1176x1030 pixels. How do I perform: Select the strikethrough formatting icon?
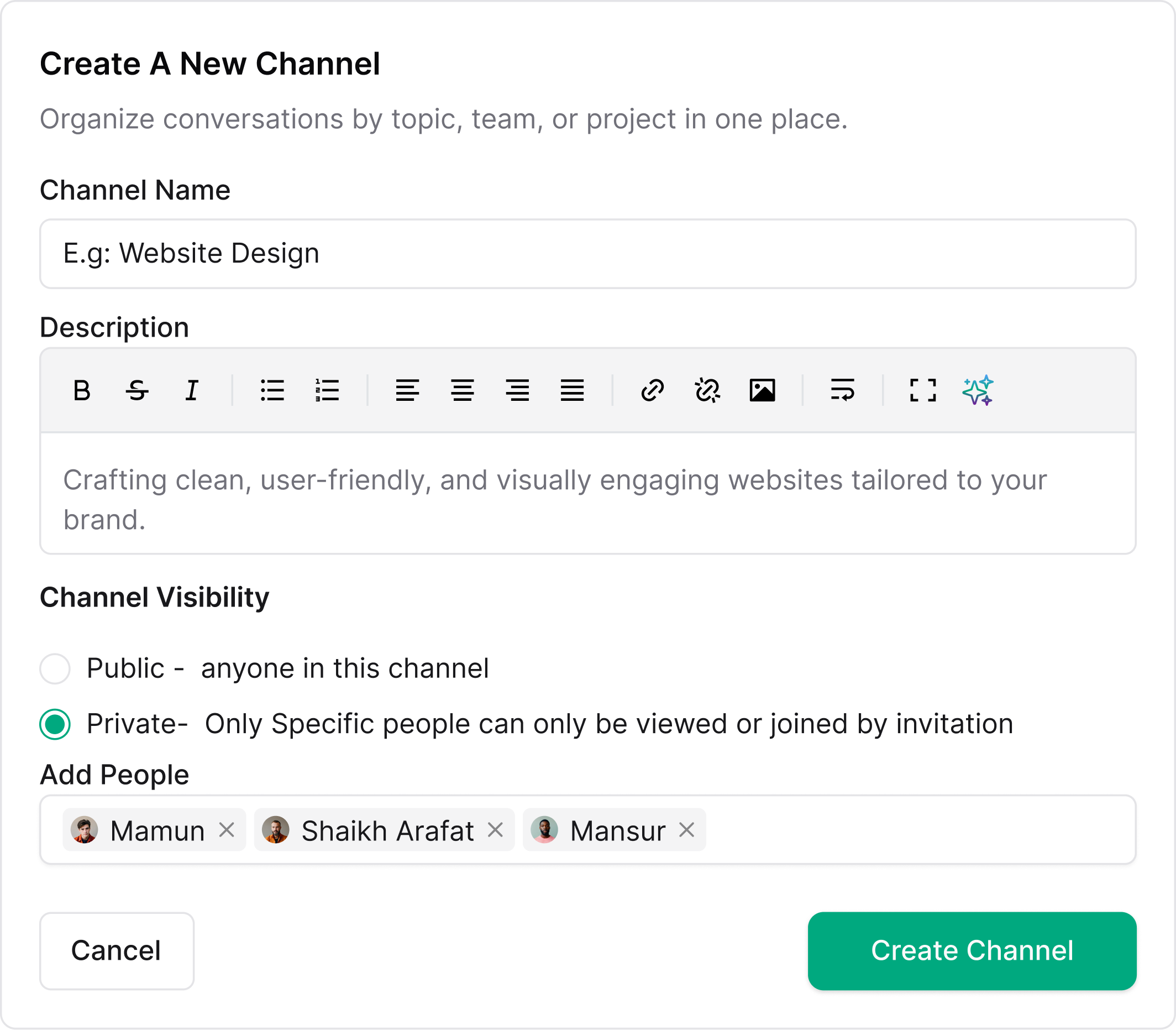[x=136, y=391]
